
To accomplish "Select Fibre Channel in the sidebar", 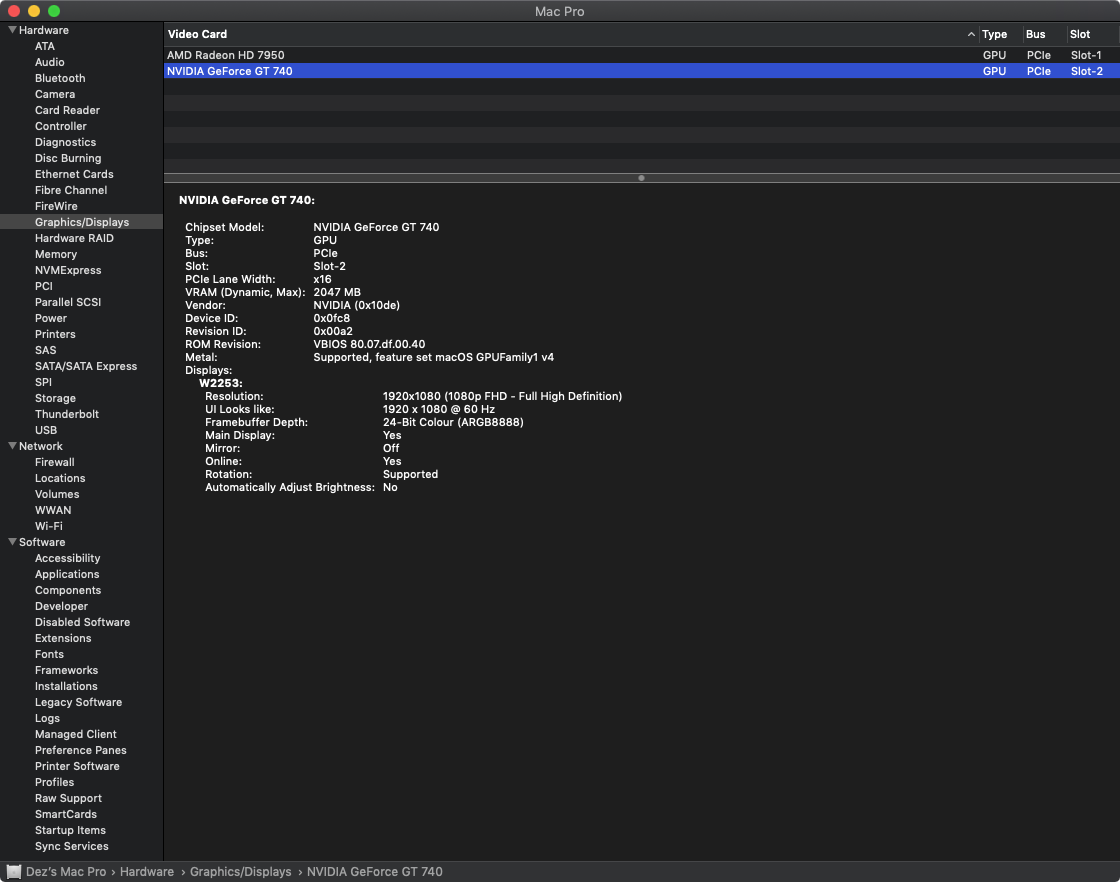I will (71, 190).
